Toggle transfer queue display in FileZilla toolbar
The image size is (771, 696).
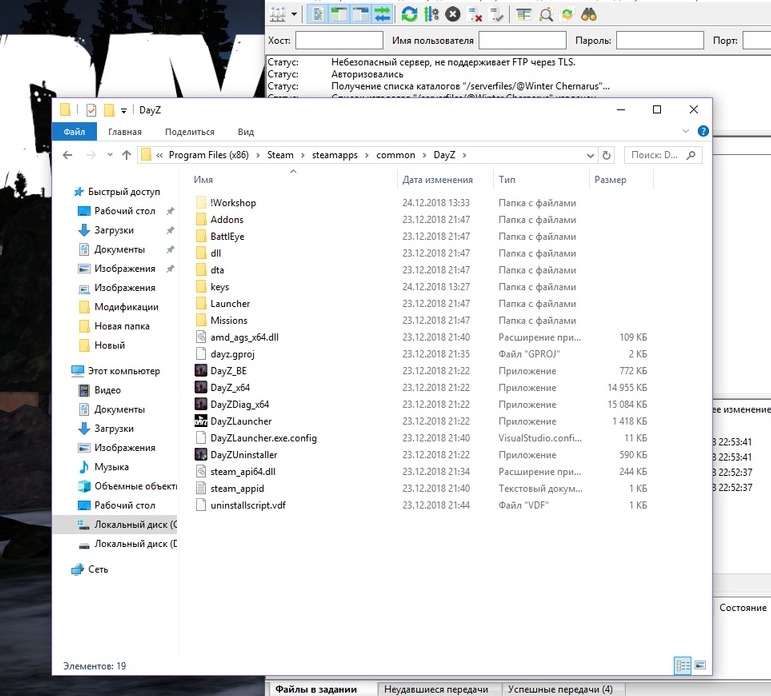[x=382, y=14]
